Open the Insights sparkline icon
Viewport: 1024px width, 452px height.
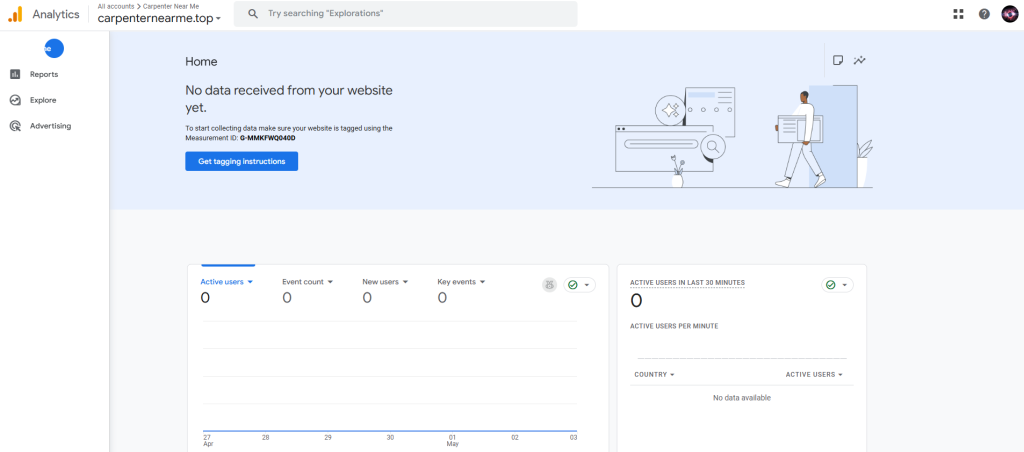[859, 60]
